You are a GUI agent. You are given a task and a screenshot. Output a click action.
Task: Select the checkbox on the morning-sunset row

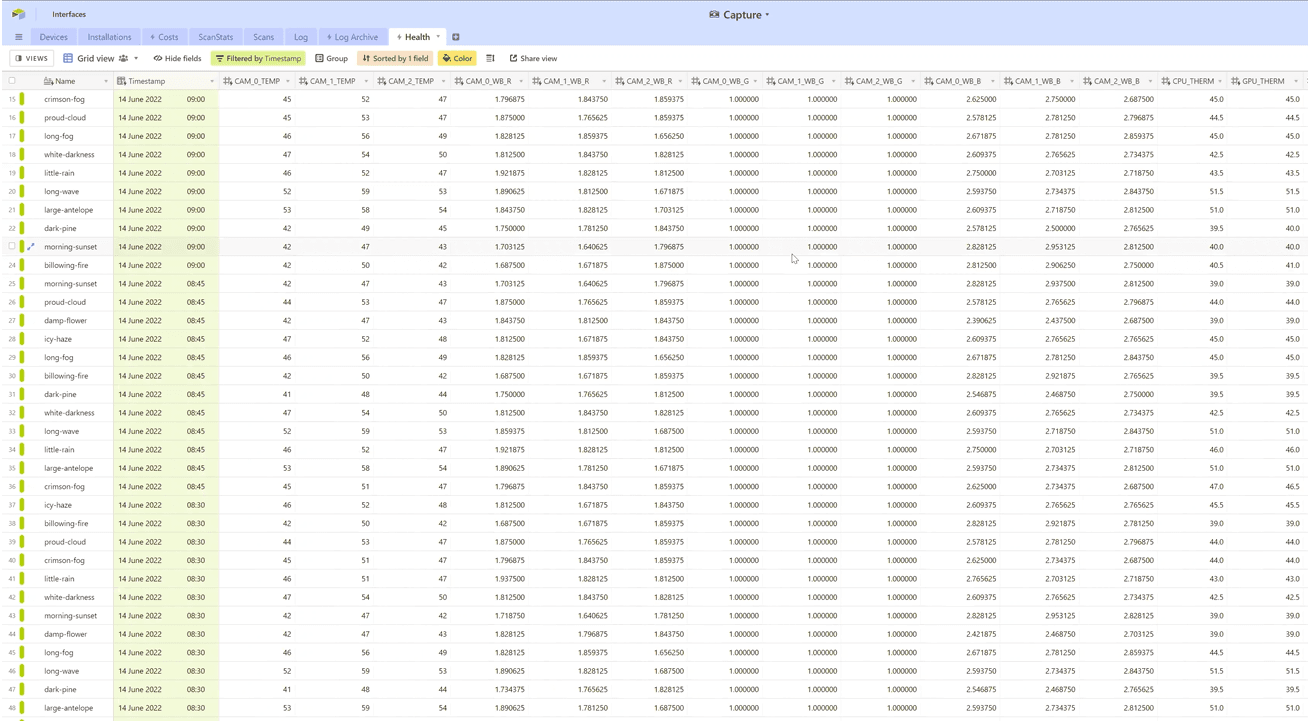click(x=14, y=246)
